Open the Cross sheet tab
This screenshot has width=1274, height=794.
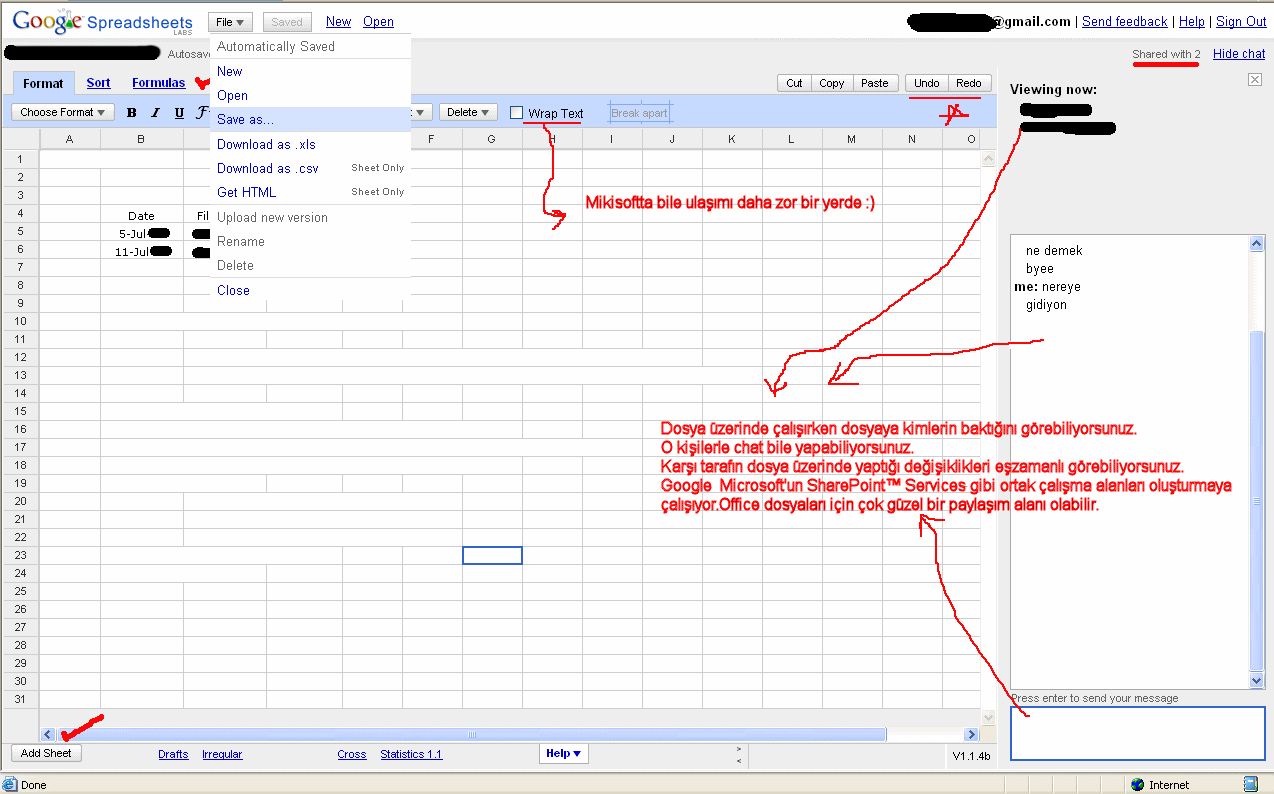coord(352,755)
